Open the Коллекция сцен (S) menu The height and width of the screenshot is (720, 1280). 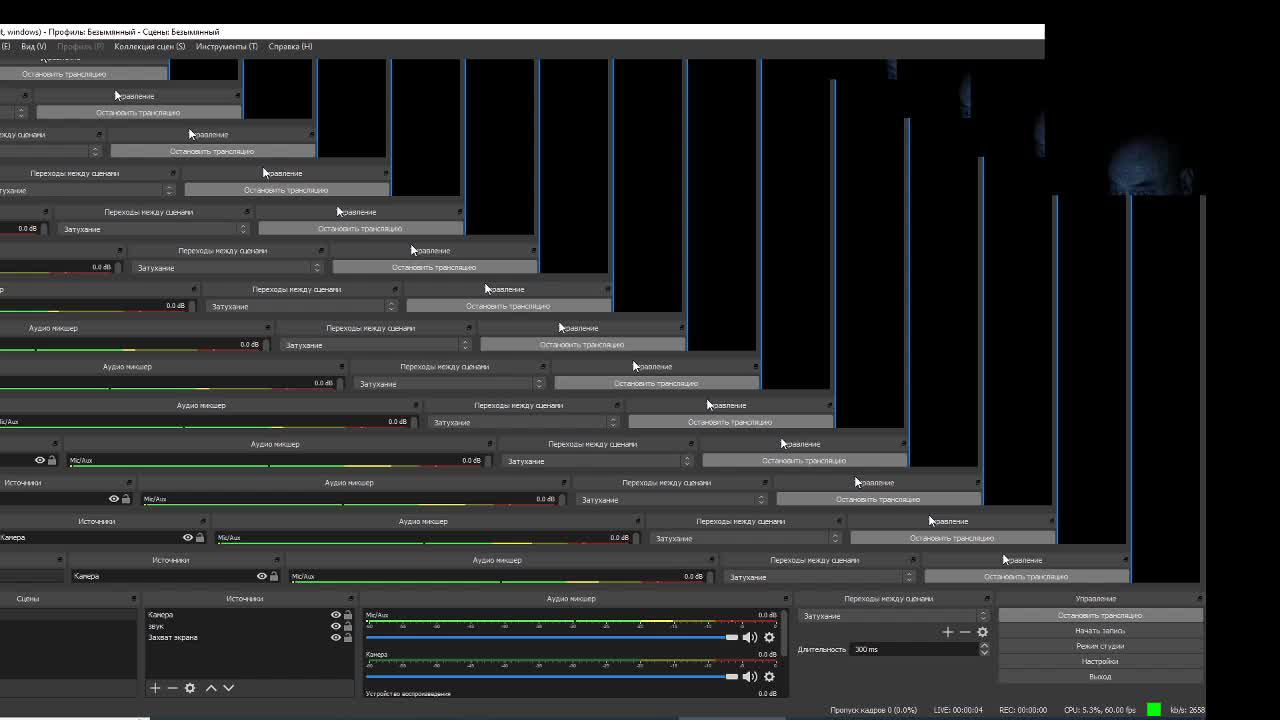tap(149, 46)
